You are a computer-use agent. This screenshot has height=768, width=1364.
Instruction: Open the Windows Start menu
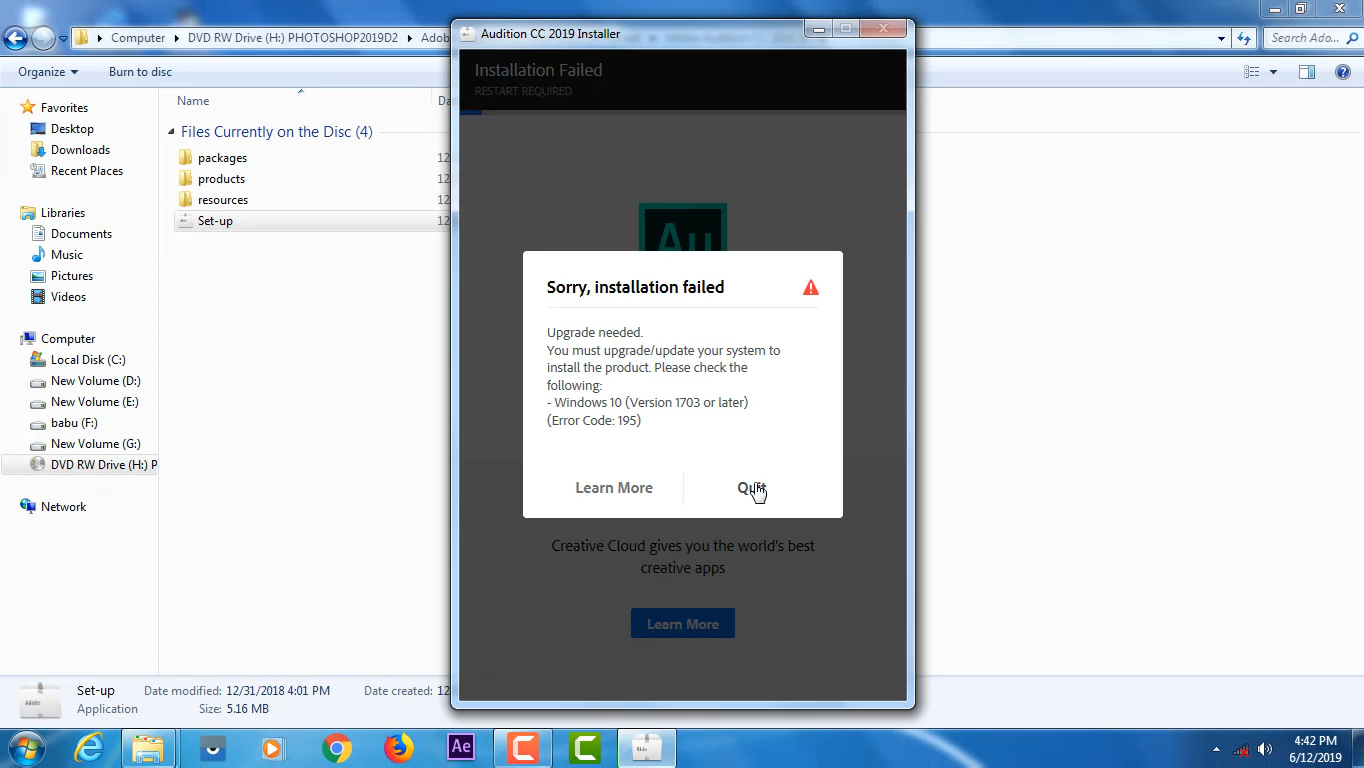click(x=25, y=748)
